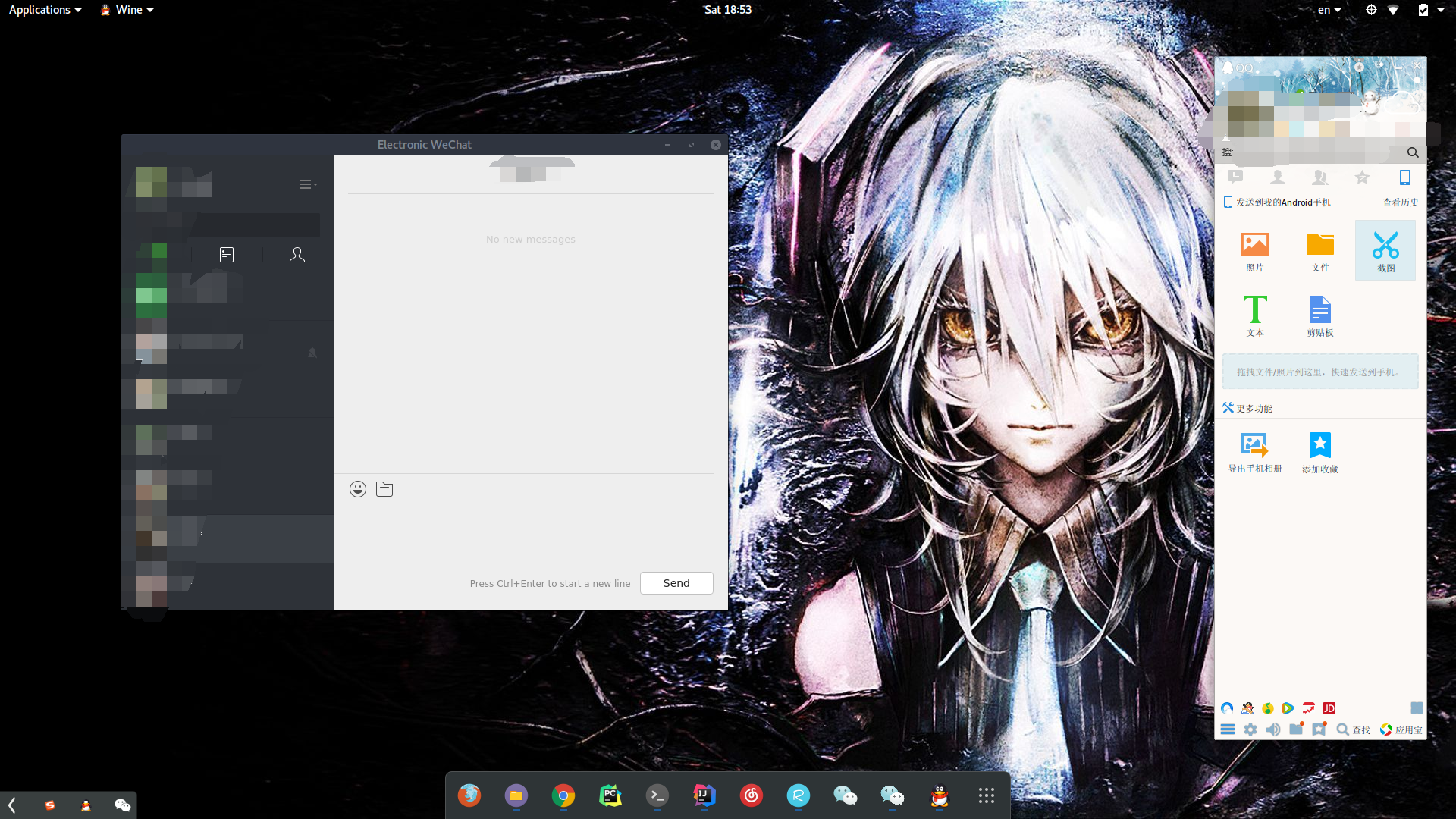Open the clock Sat 18:53
The width and height of the screenshot is (1456, 819).
pos(728,10)
